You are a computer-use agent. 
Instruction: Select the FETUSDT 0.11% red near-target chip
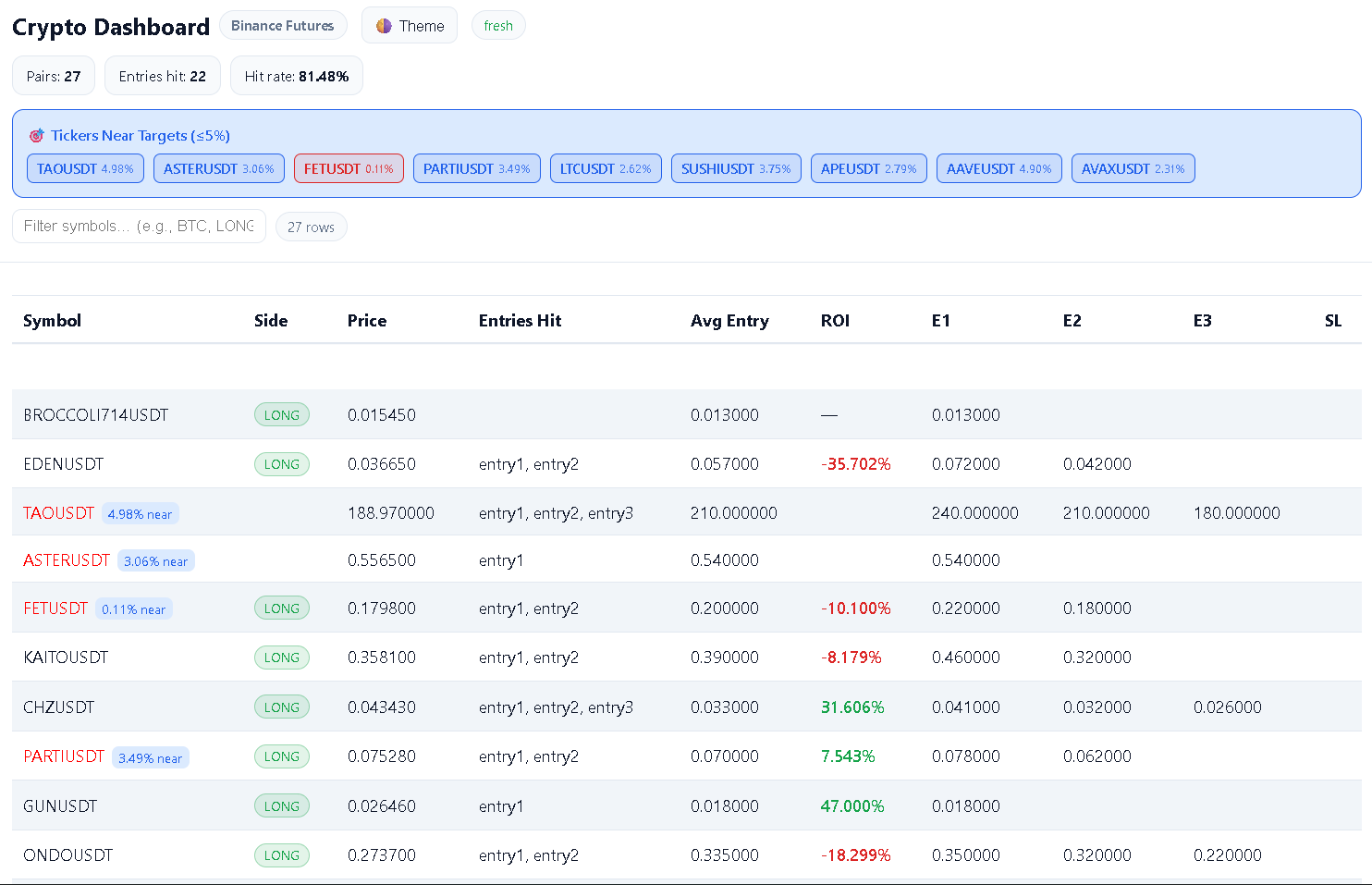(x=349, y=168)
